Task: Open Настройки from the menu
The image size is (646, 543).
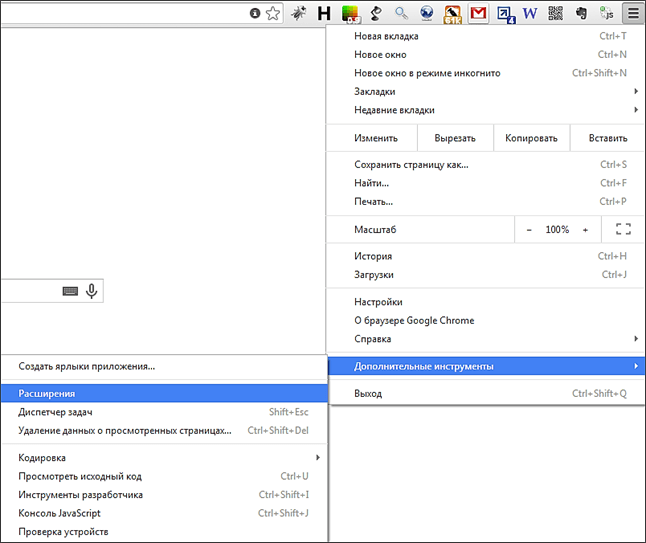Action: pos(378,302)
